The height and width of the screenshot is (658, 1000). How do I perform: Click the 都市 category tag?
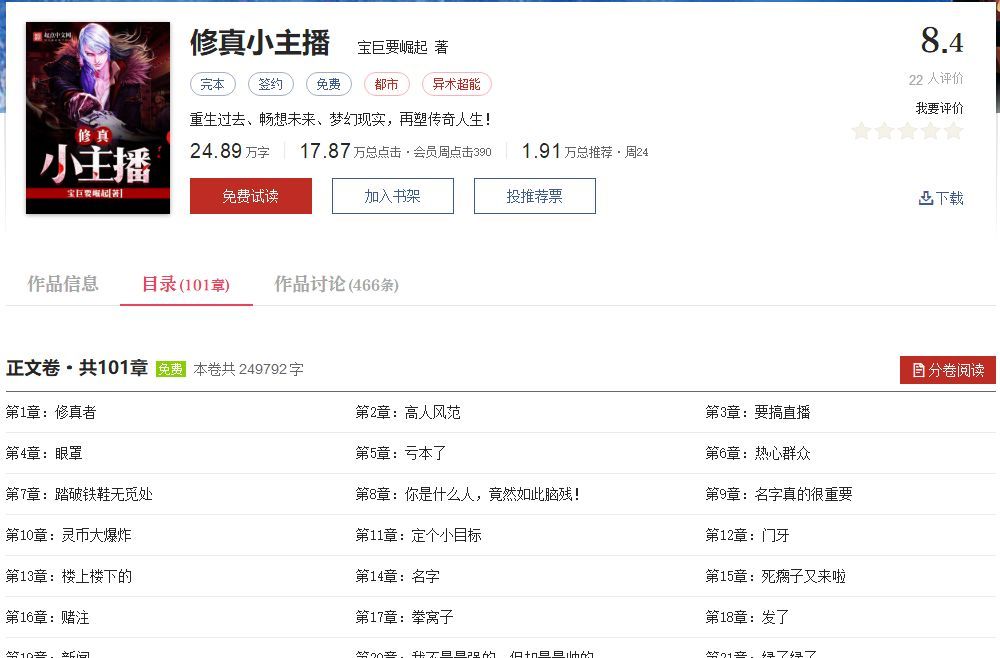pyautogui.click(x=386, y=84)
